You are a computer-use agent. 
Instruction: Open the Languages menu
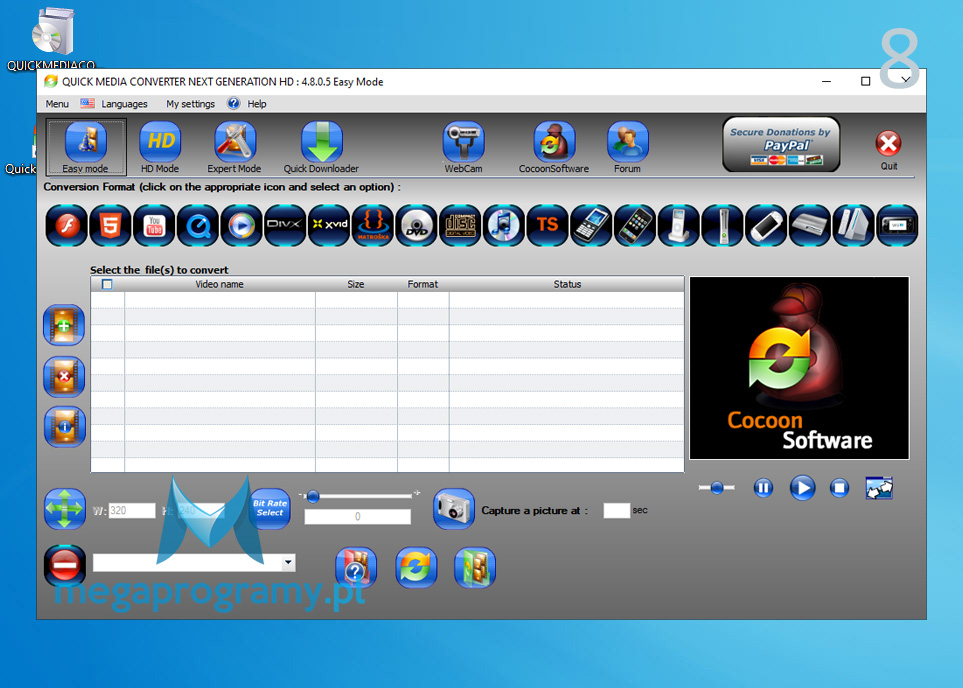click(124, 104)
